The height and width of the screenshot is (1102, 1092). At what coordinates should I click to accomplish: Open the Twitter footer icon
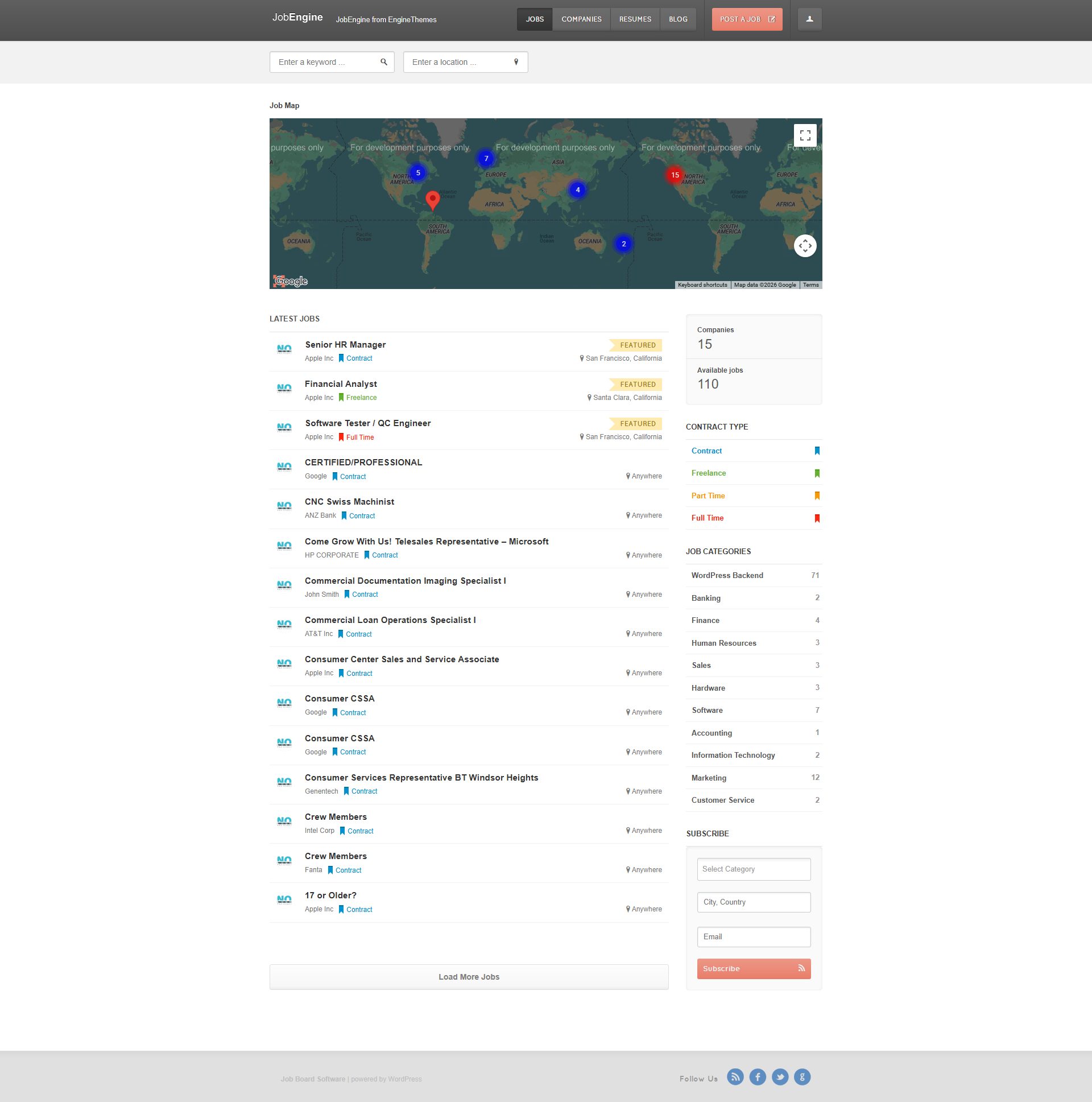point(780,1077)
